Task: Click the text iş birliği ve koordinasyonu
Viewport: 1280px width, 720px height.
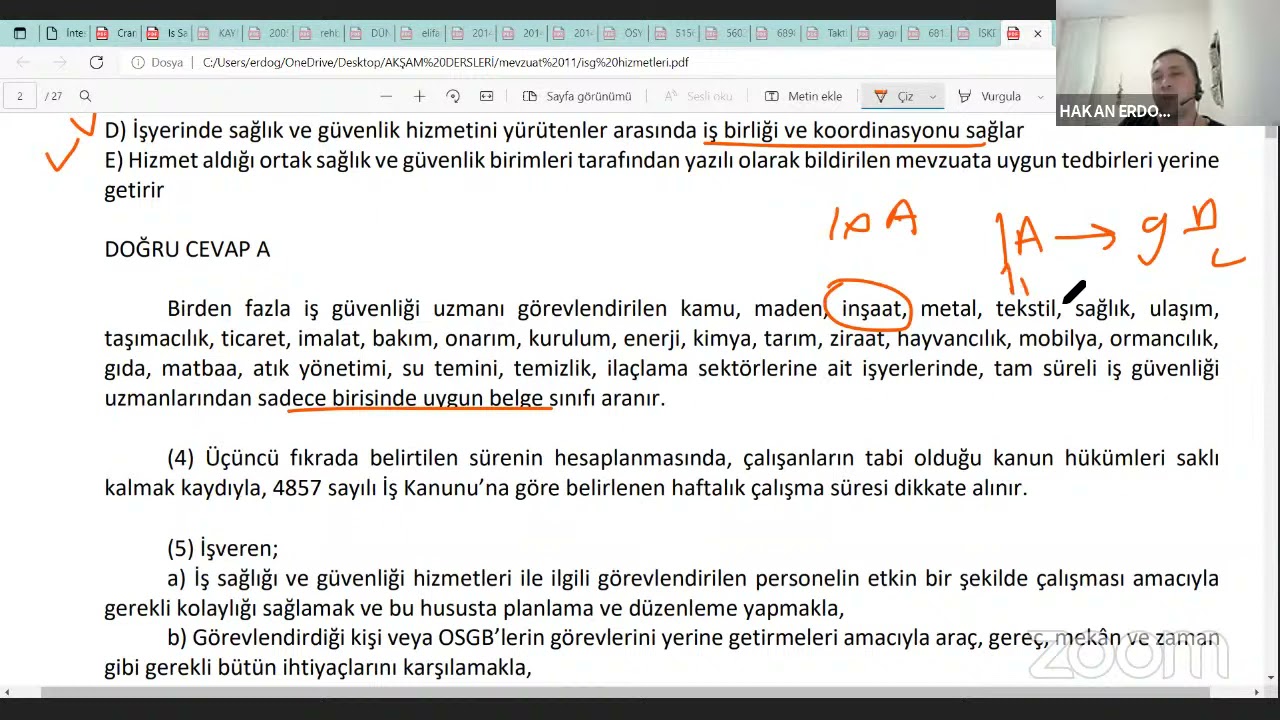Action: pyautogui.click(x=831, y=130)
